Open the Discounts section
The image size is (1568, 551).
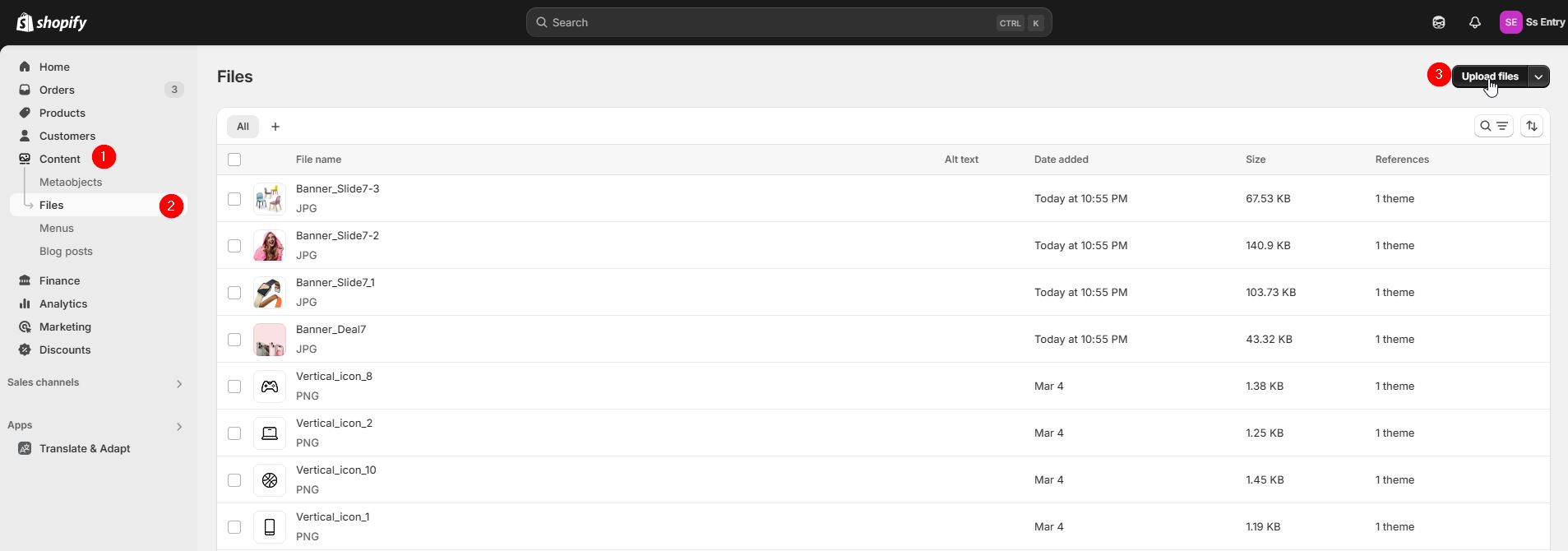point(66,350)
